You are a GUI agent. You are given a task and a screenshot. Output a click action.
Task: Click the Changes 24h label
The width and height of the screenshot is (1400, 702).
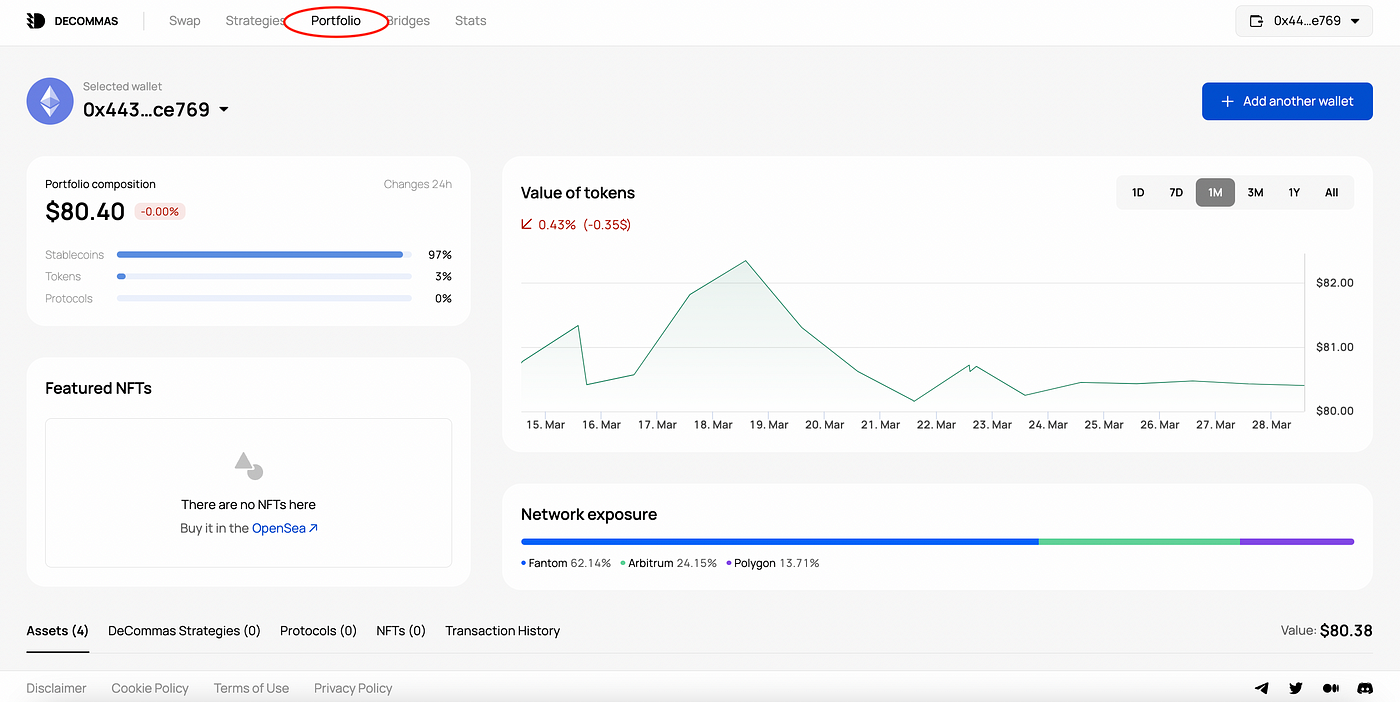click(418, 184)
